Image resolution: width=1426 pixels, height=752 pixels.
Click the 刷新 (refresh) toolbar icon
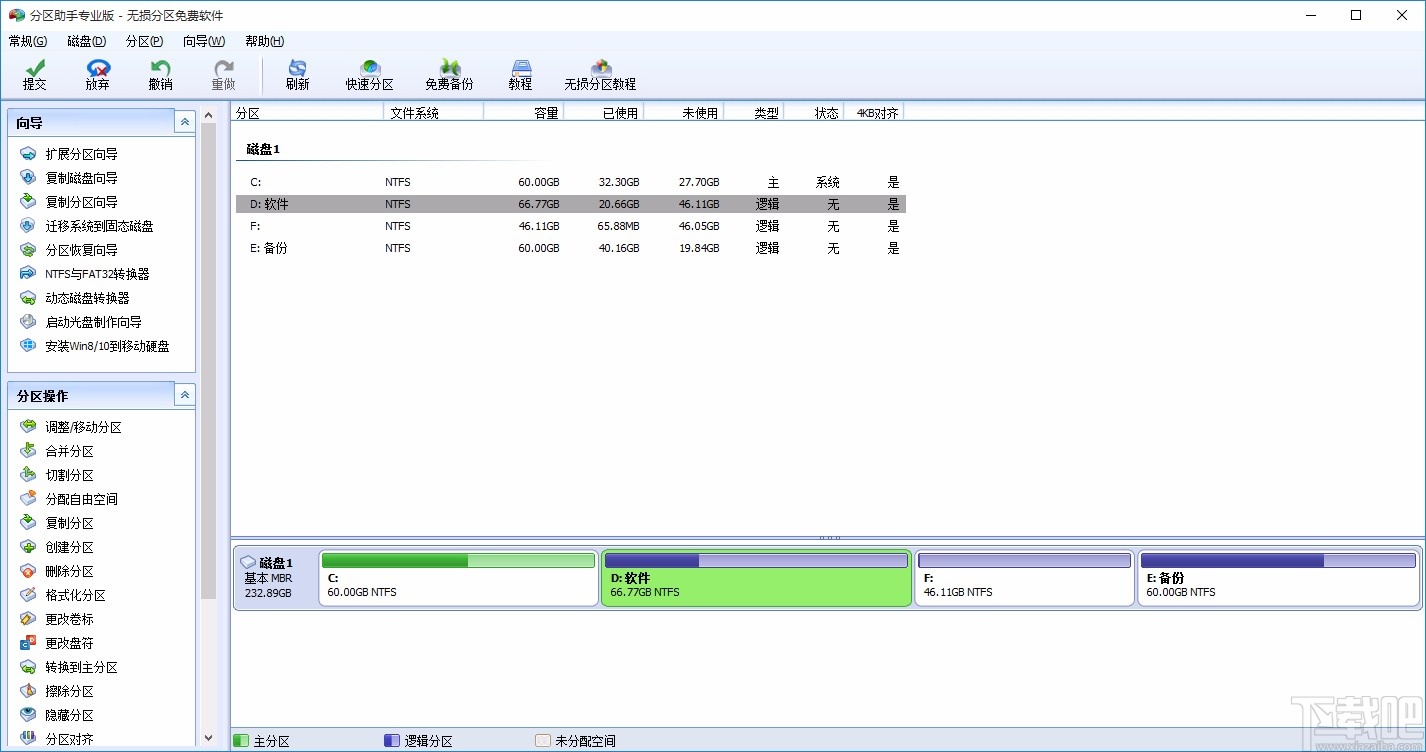click(297, 75)
